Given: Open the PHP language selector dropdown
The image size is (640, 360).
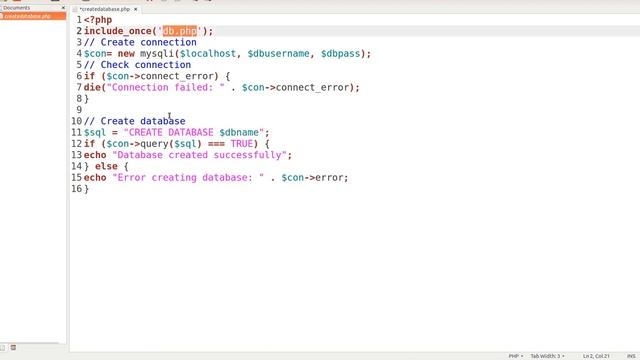Looking at the screenshot, I should tap(516, 356).
